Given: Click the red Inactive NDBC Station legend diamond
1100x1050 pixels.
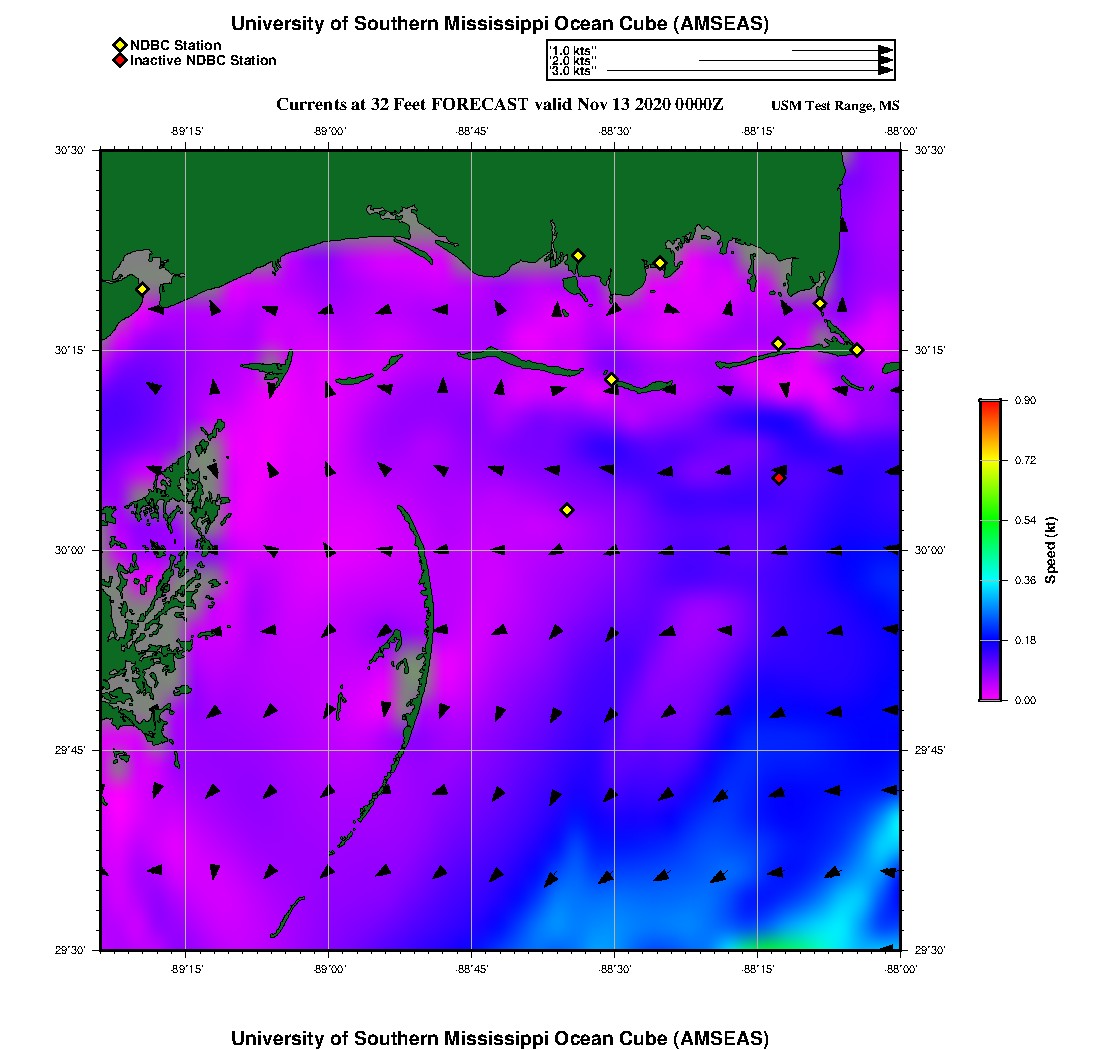Looking at the screenshot, I should (119, 61).
